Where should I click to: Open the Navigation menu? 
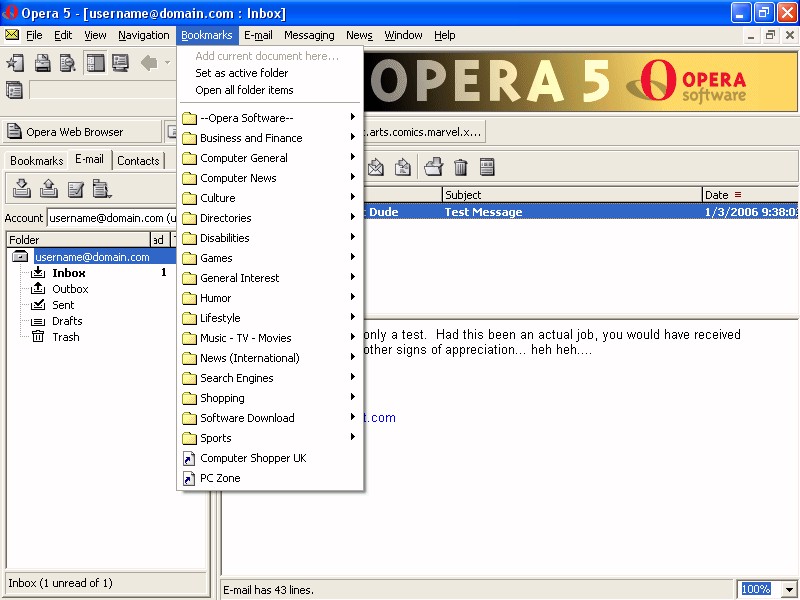tap(144, 35)
